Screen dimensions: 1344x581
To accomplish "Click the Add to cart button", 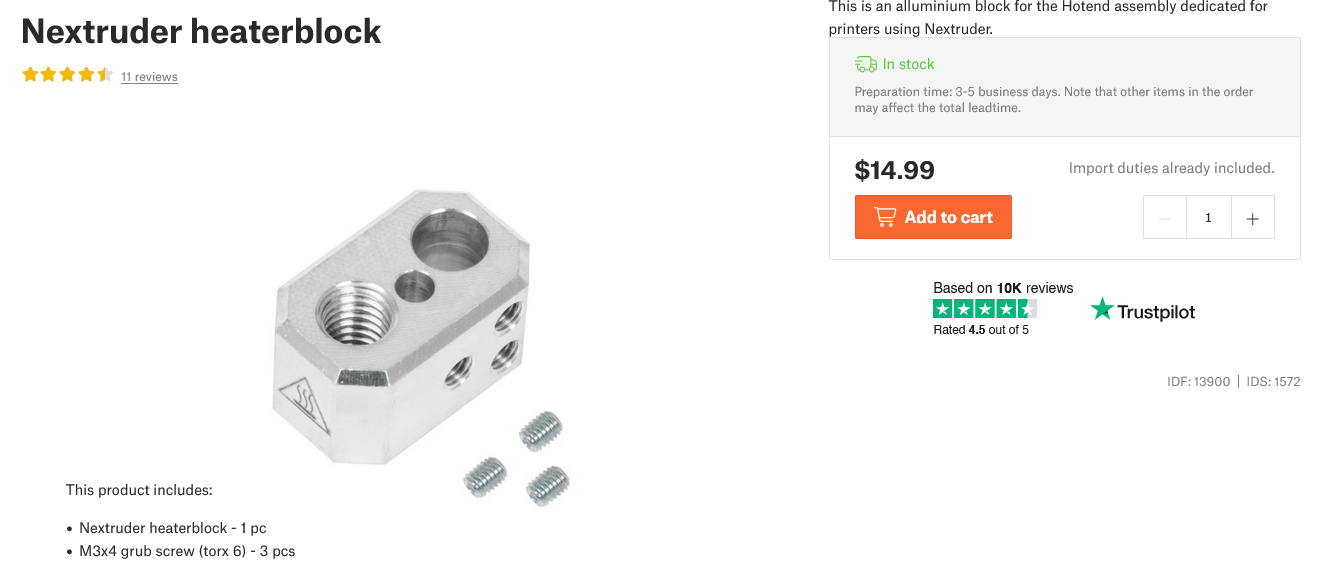I will 933,217.
